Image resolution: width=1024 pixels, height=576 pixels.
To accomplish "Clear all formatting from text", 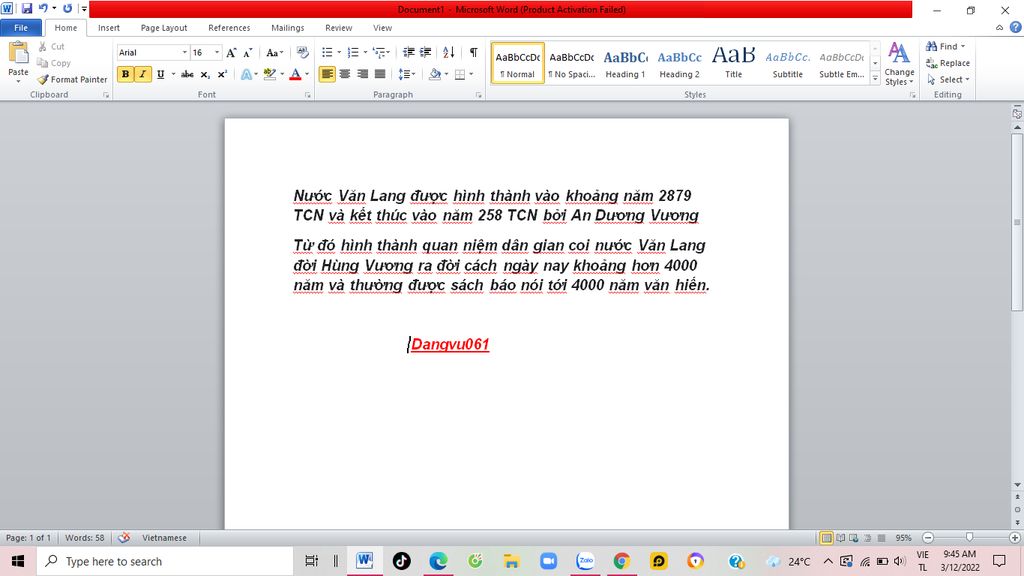I will click(302, 52).
